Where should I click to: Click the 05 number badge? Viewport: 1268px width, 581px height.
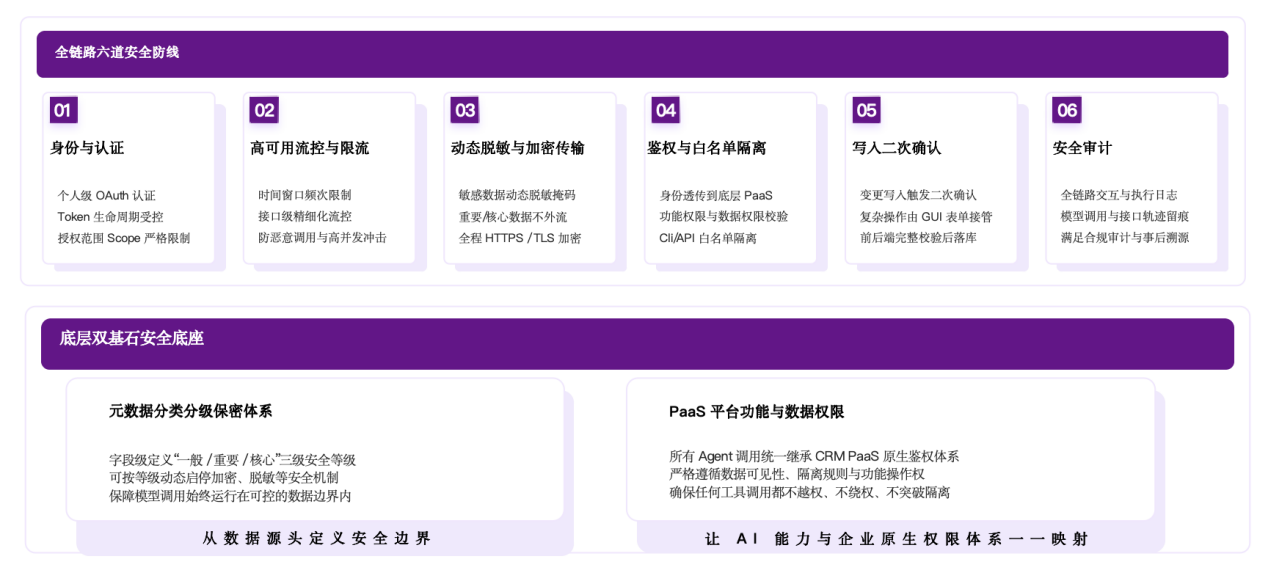click(866, 110)
